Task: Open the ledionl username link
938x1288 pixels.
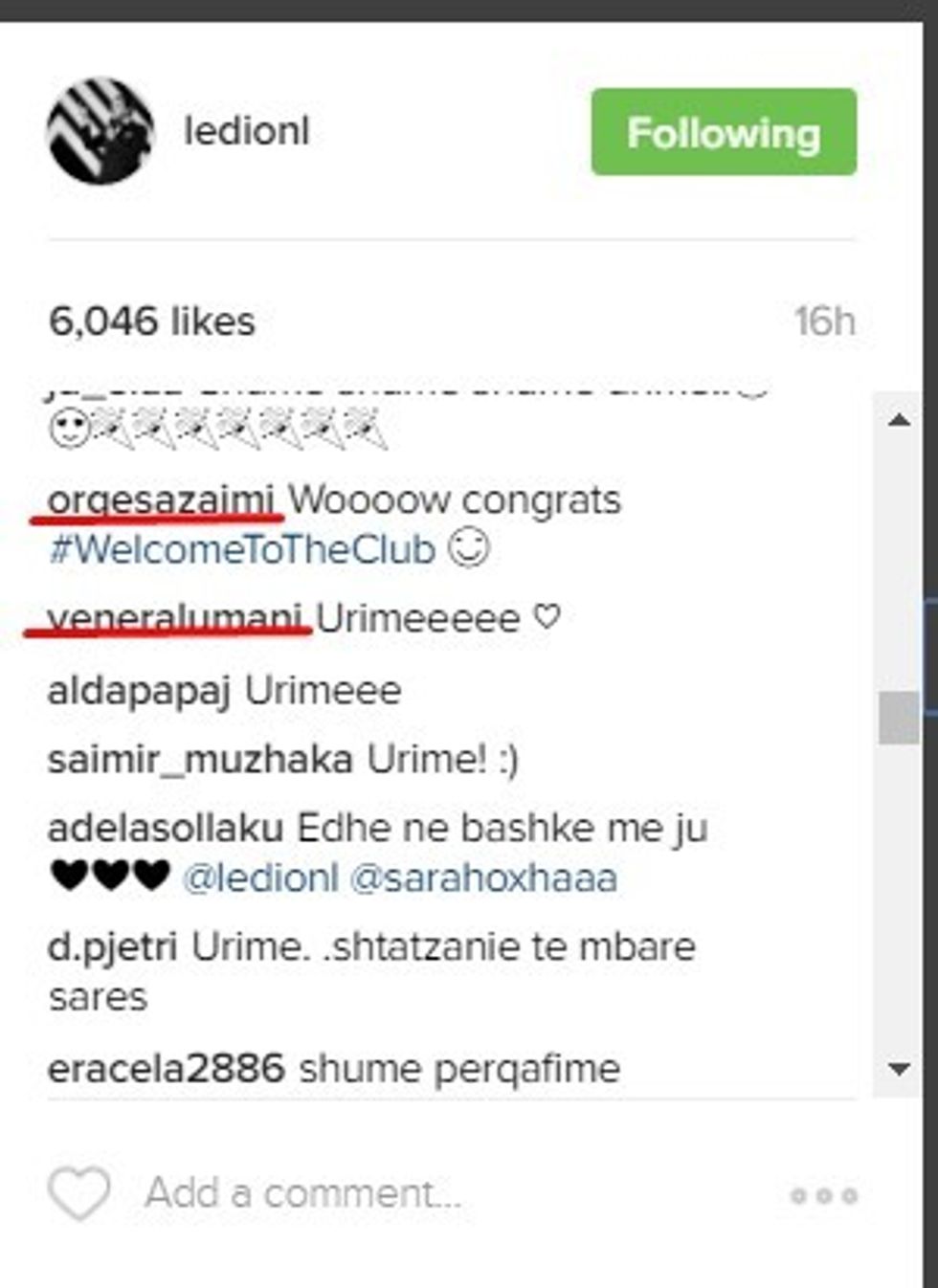Action: (247, 131)
